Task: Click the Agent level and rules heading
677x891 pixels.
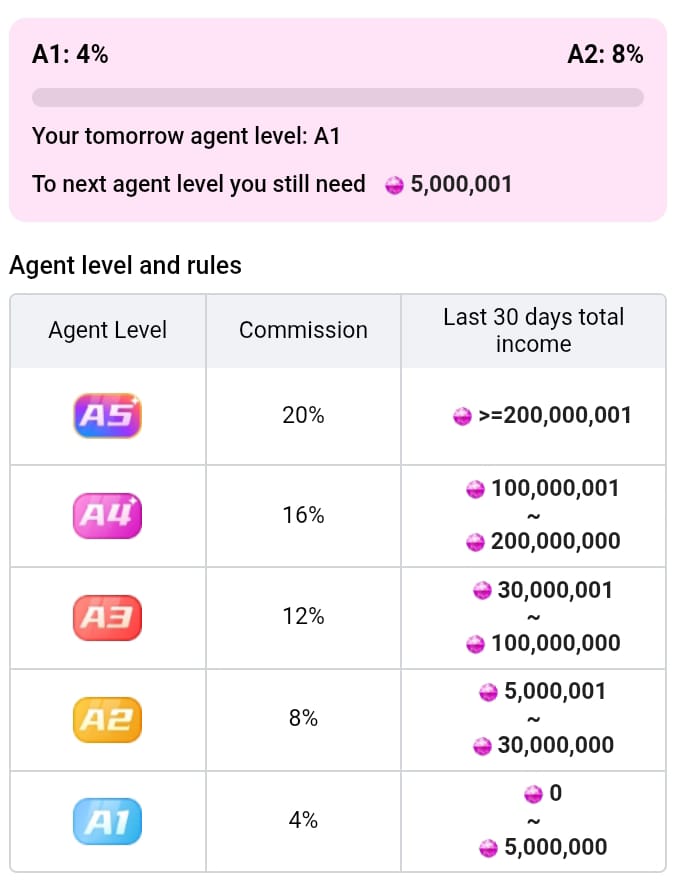Action: pyautogui.click(x=125, y=266)
